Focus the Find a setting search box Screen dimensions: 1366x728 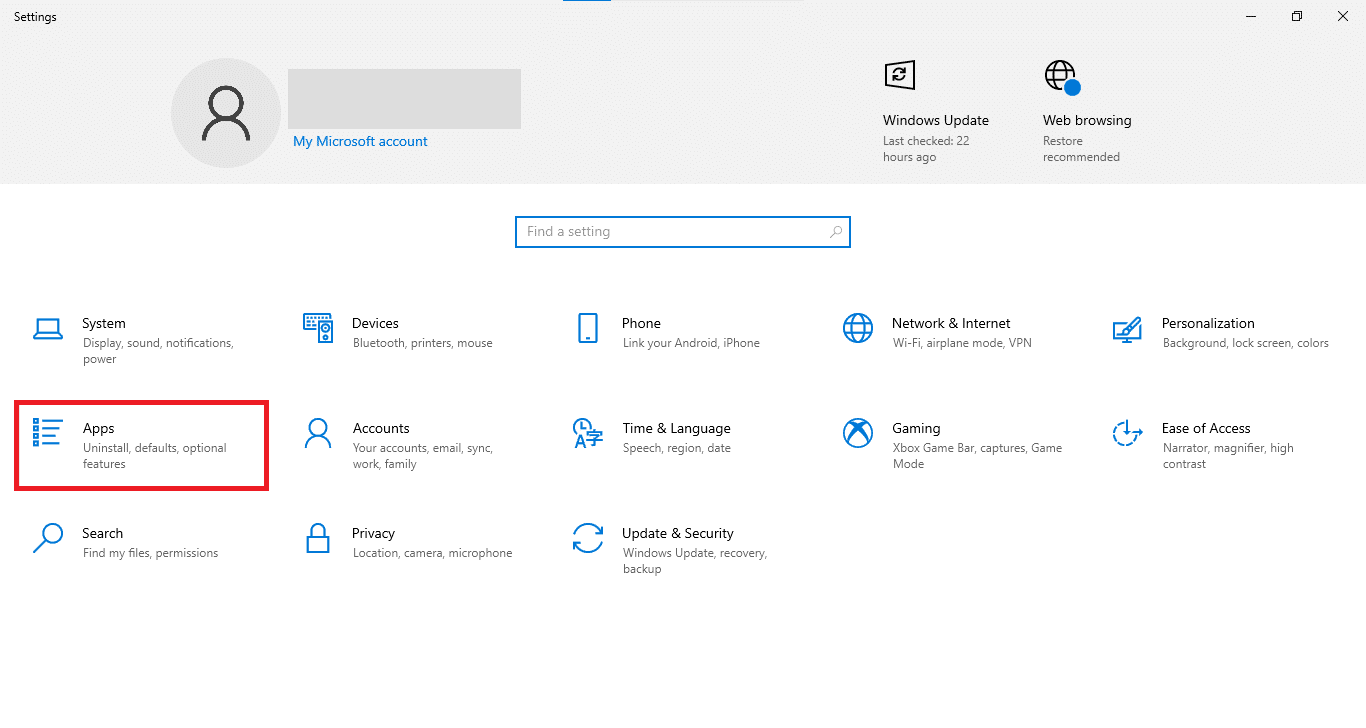click(x=670, y=232)
